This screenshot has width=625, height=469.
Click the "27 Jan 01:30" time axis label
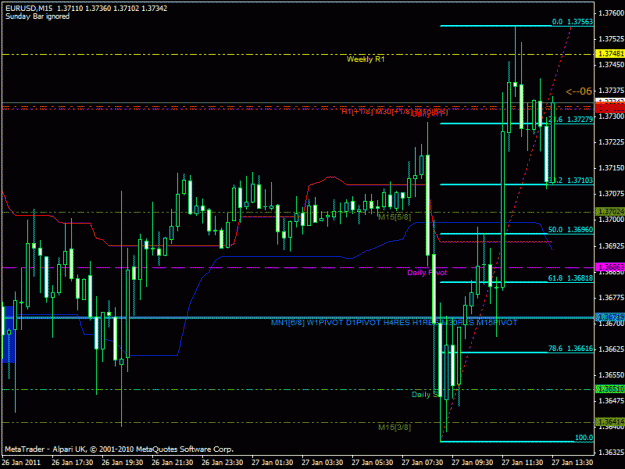click(272, 463)
